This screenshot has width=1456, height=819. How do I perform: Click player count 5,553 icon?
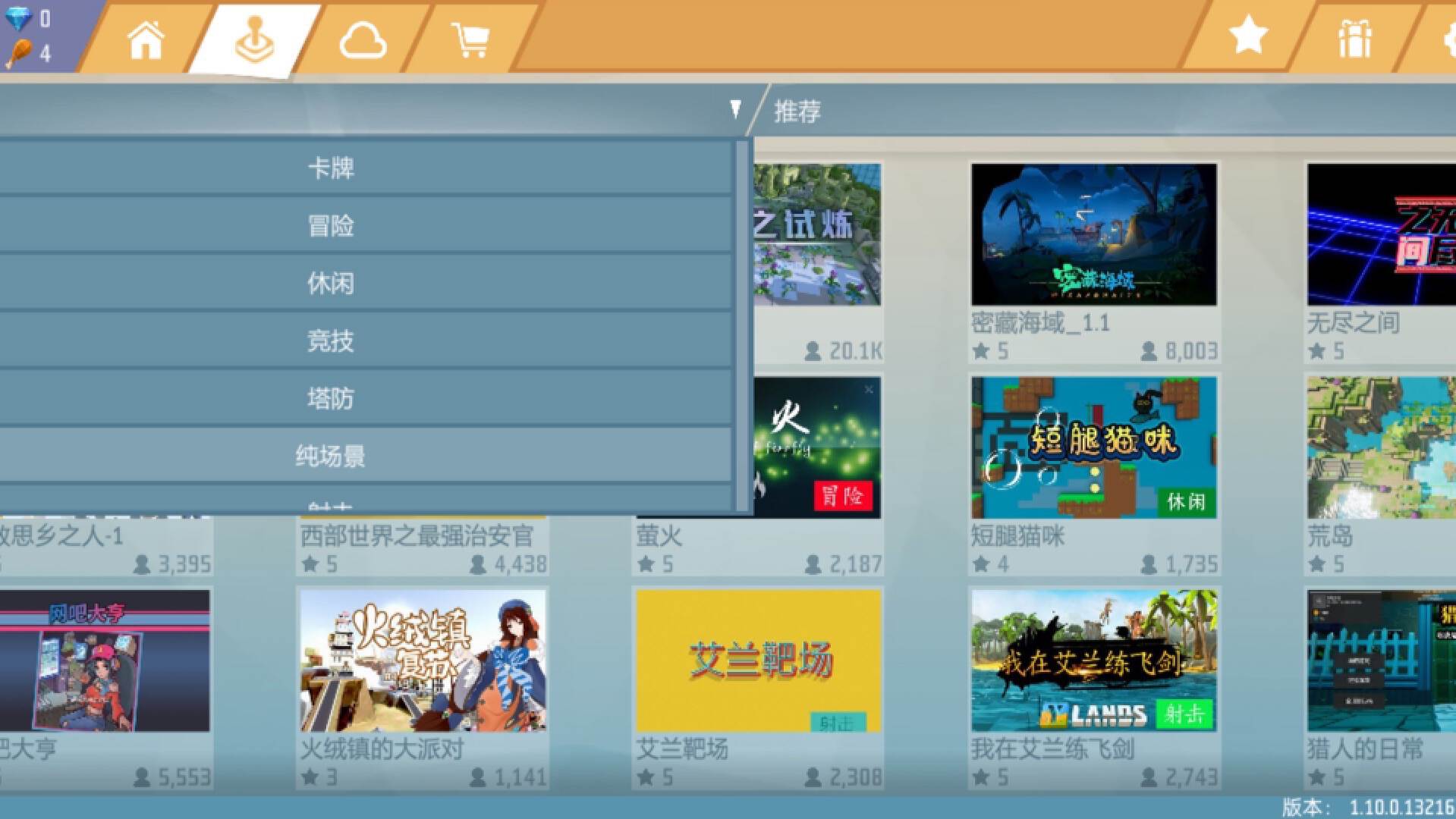click(142, 777)
